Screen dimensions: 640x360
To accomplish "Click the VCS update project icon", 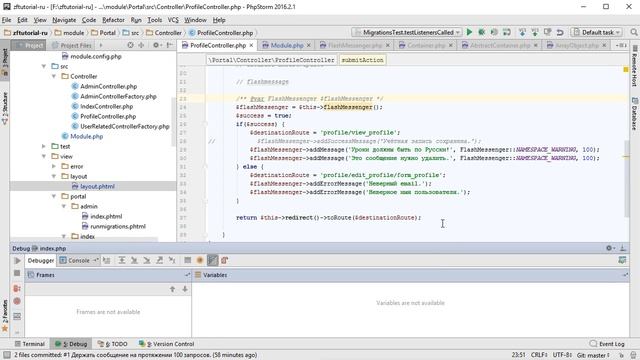I will tap(522, 32).
